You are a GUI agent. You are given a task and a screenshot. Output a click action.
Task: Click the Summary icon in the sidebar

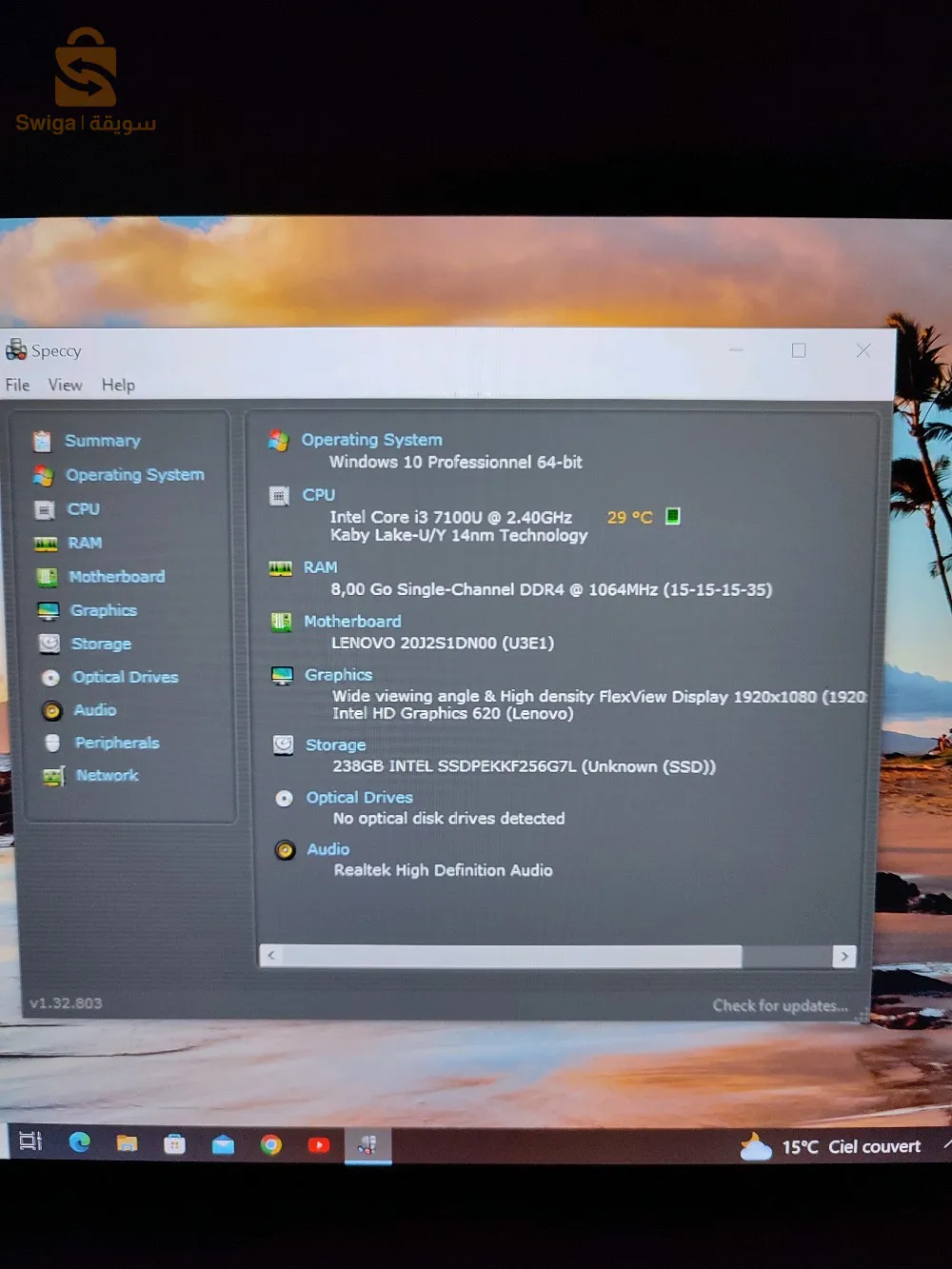click(42, 441)
